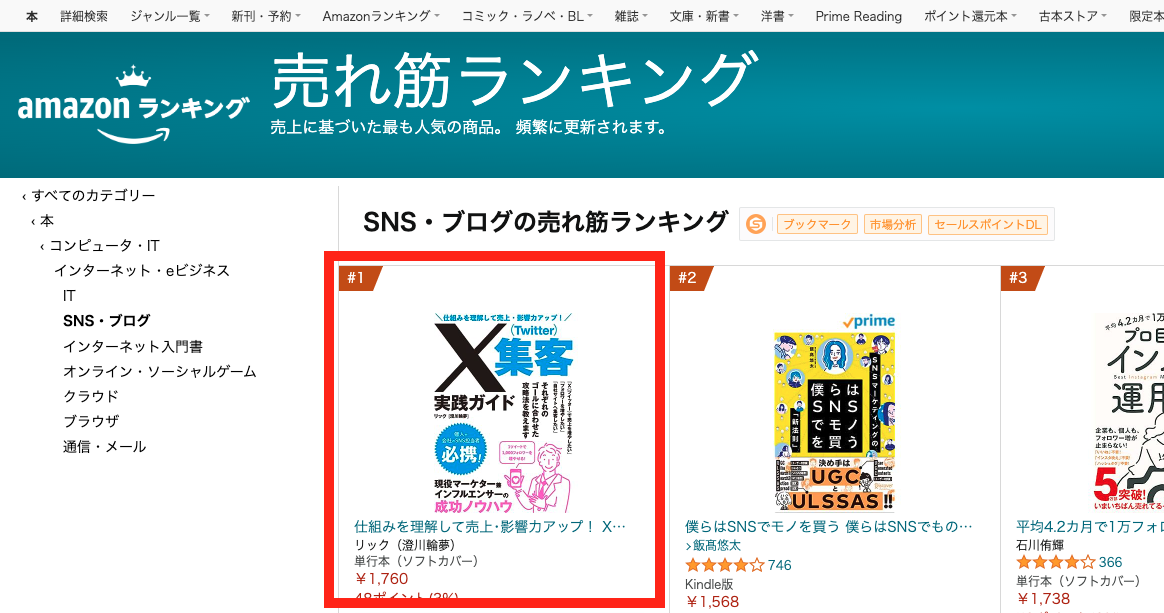Click the #1 rank badge
1164x613 pixels.
[359, 278]
